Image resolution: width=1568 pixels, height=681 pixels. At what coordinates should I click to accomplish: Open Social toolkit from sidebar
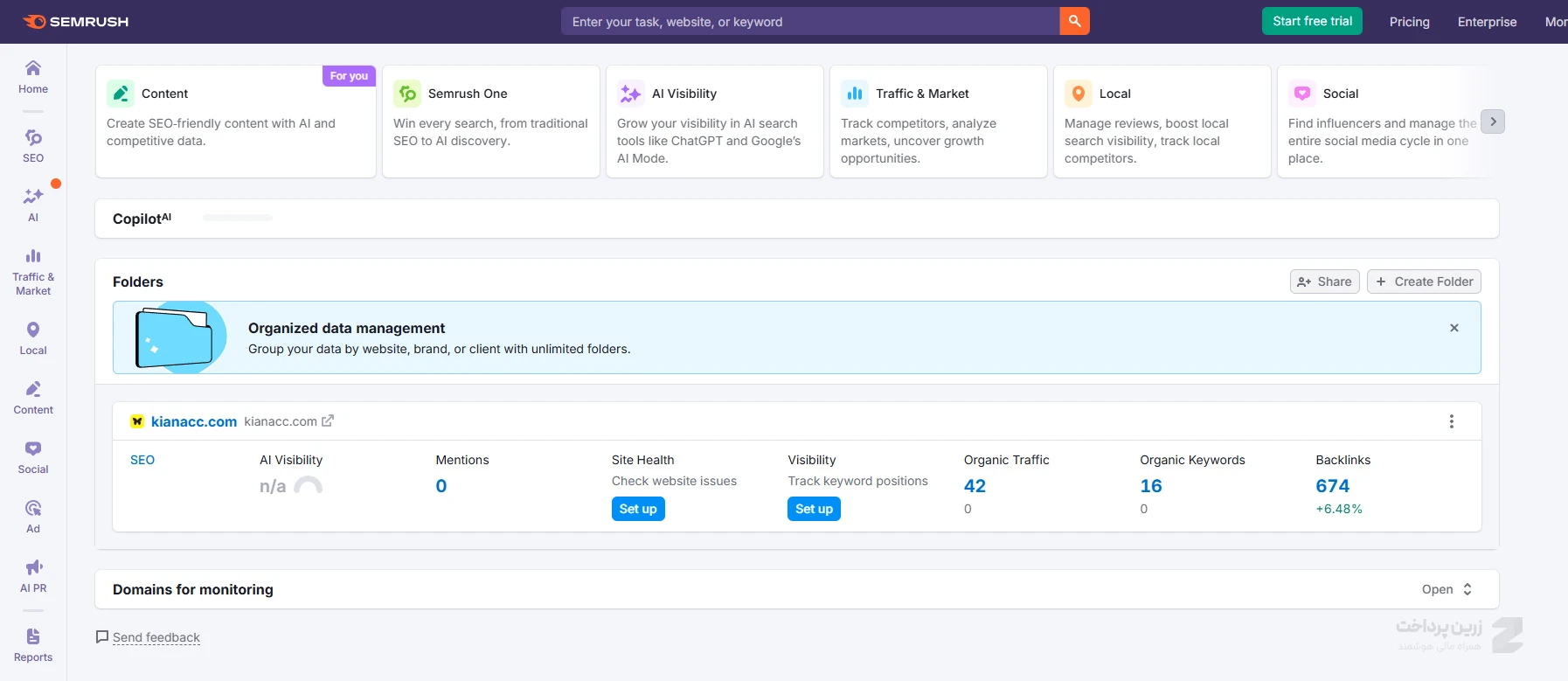(33, 457)
